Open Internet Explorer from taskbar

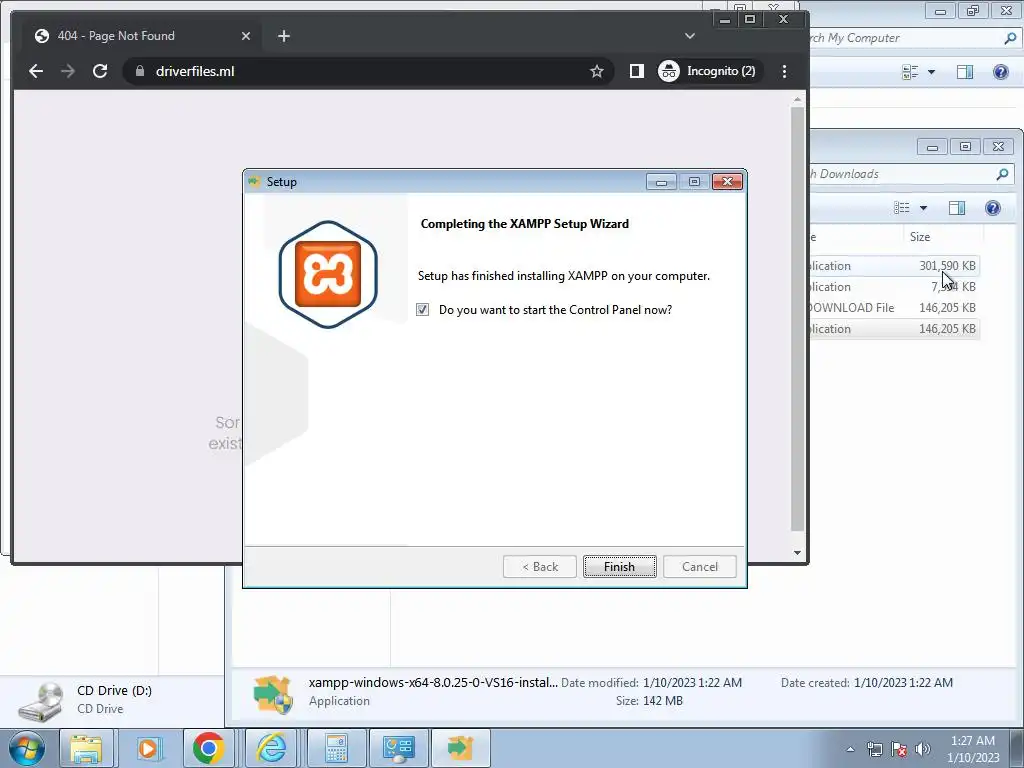pyautogui.click(x=271, y=748)
